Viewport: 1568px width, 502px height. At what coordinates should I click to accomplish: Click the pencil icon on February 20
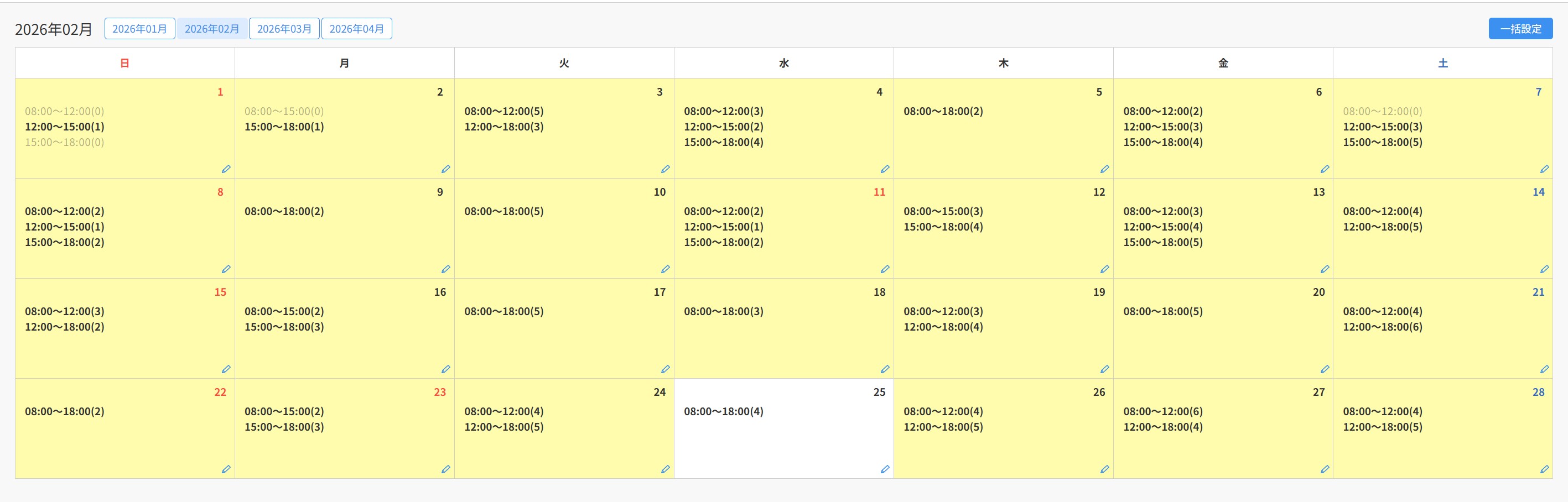click(x=1325, y=369)
